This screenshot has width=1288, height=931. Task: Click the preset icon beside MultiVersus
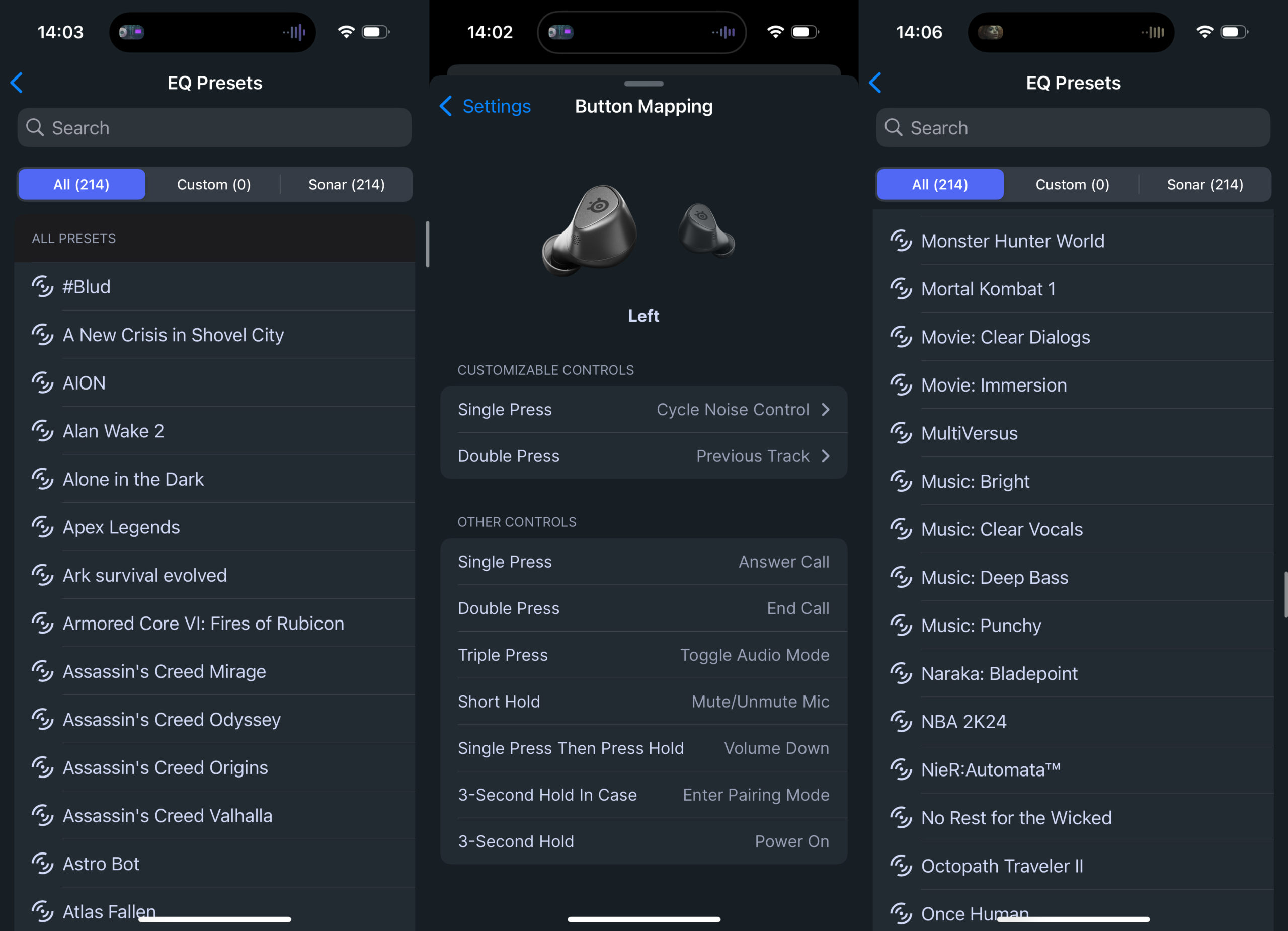click(x=901, y=433)
